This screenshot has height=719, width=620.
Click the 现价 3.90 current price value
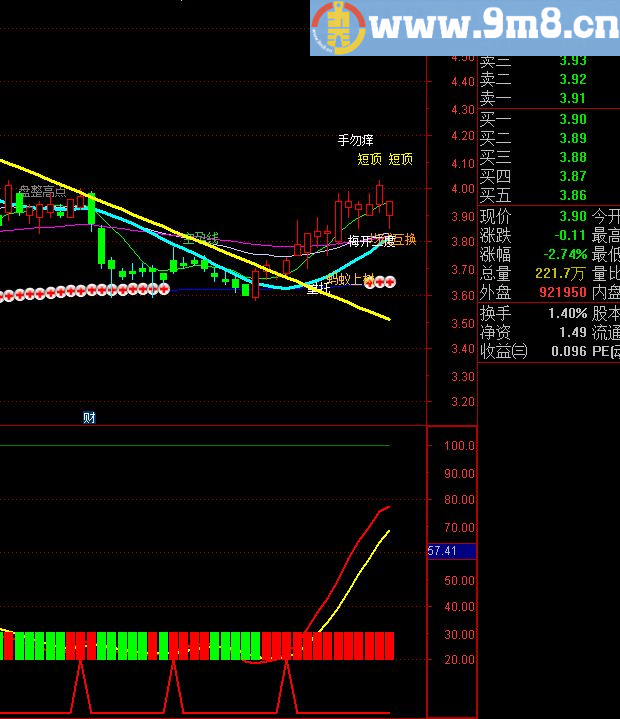[573, 216]
